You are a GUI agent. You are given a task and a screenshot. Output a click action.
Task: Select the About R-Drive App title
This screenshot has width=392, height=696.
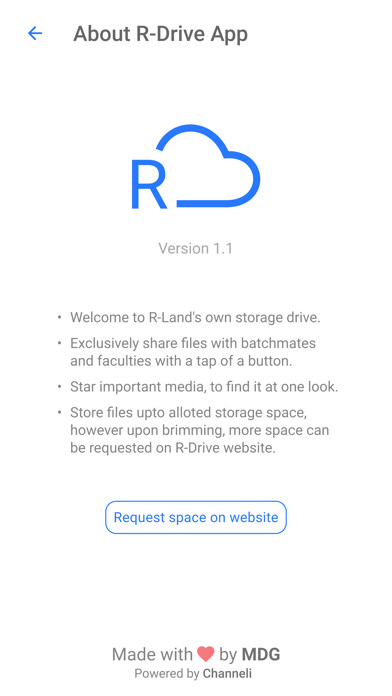click(160, 34)
